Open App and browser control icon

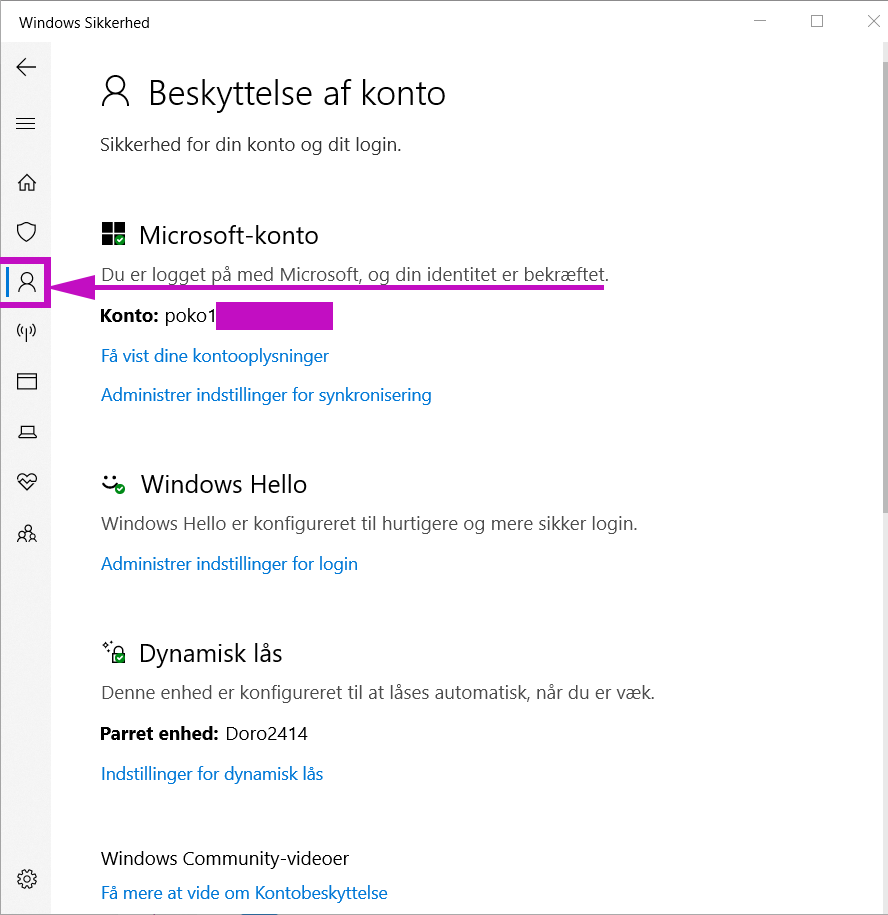(x=27, y=381)
